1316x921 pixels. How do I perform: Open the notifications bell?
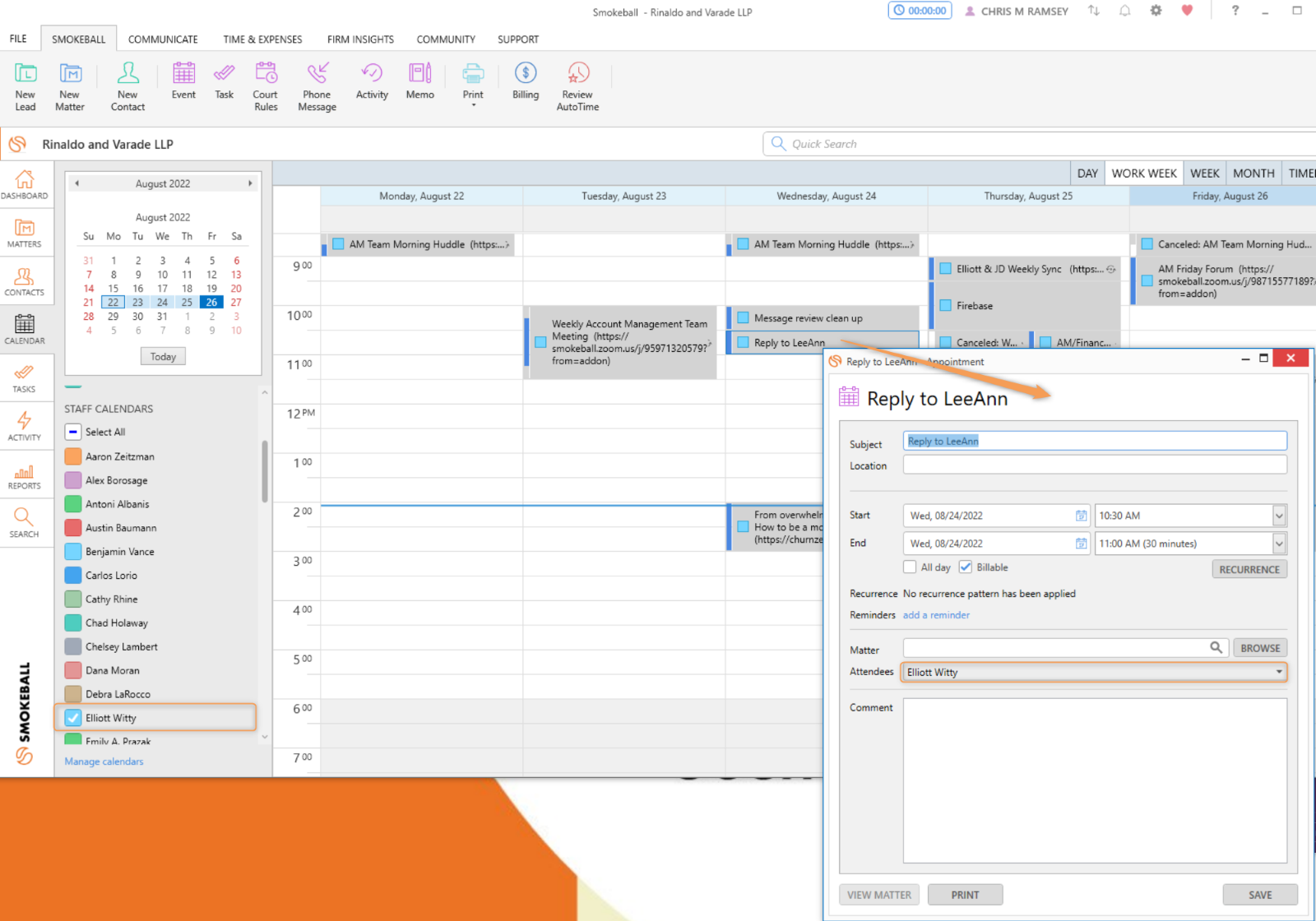[1124, 11]
